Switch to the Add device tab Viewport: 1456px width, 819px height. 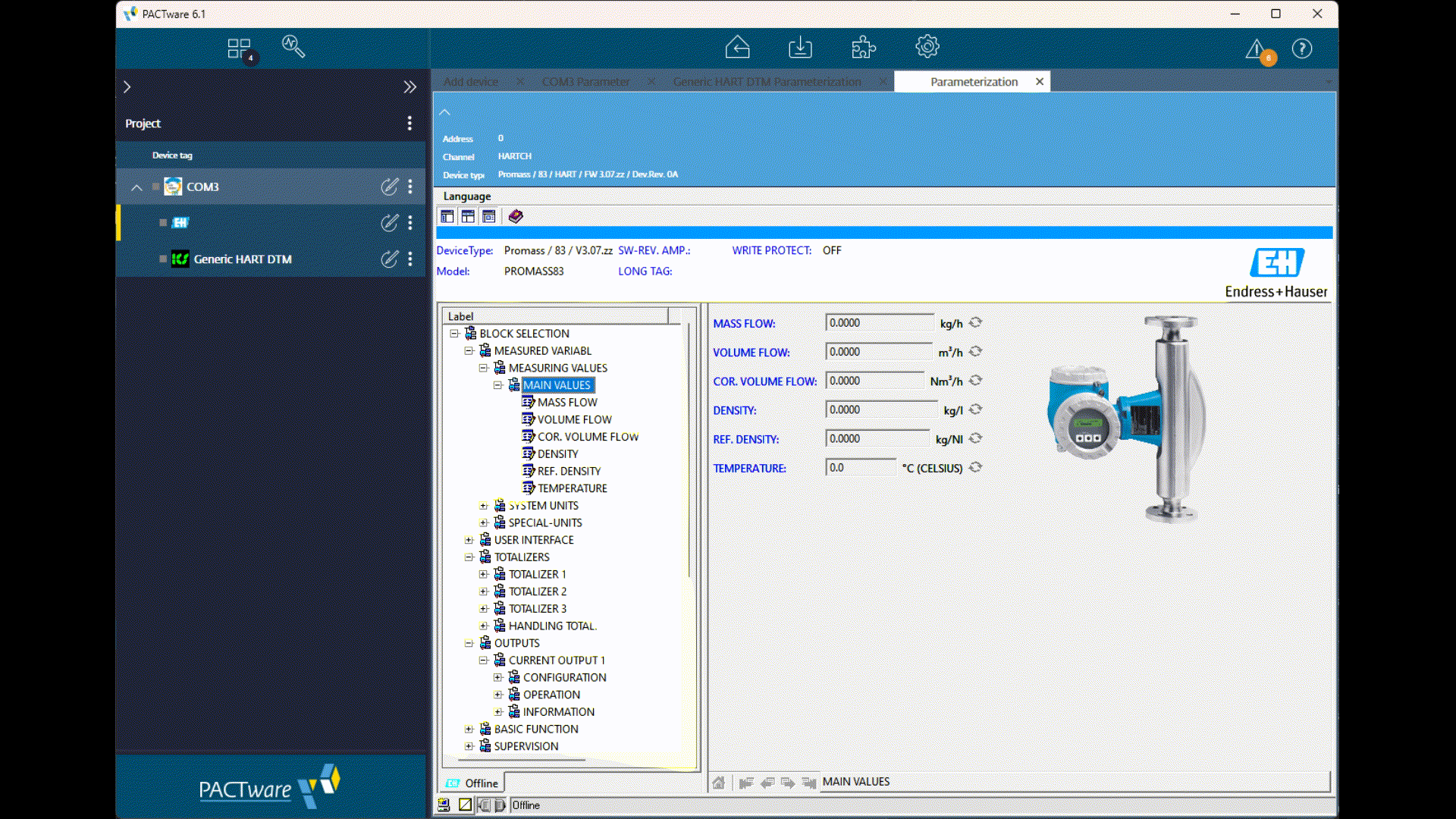pos(471,82)
